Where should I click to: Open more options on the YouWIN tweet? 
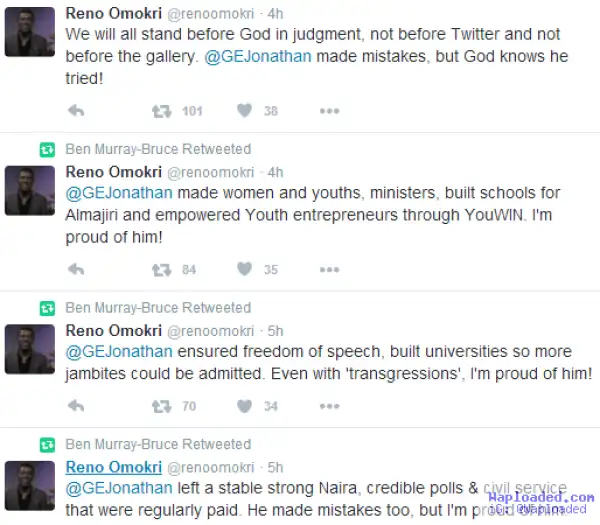[328, 269]
